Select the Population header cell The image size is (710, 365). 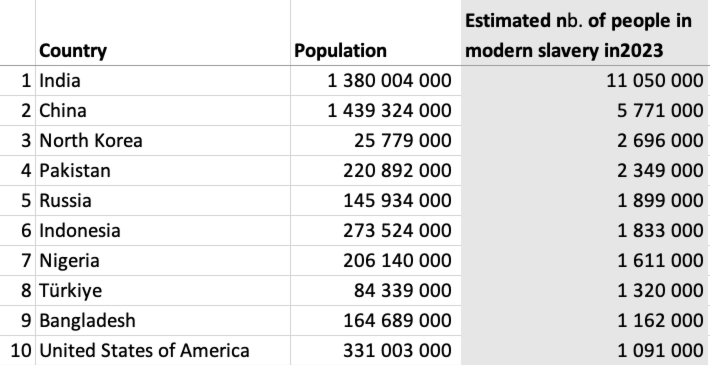coord(376,33)
